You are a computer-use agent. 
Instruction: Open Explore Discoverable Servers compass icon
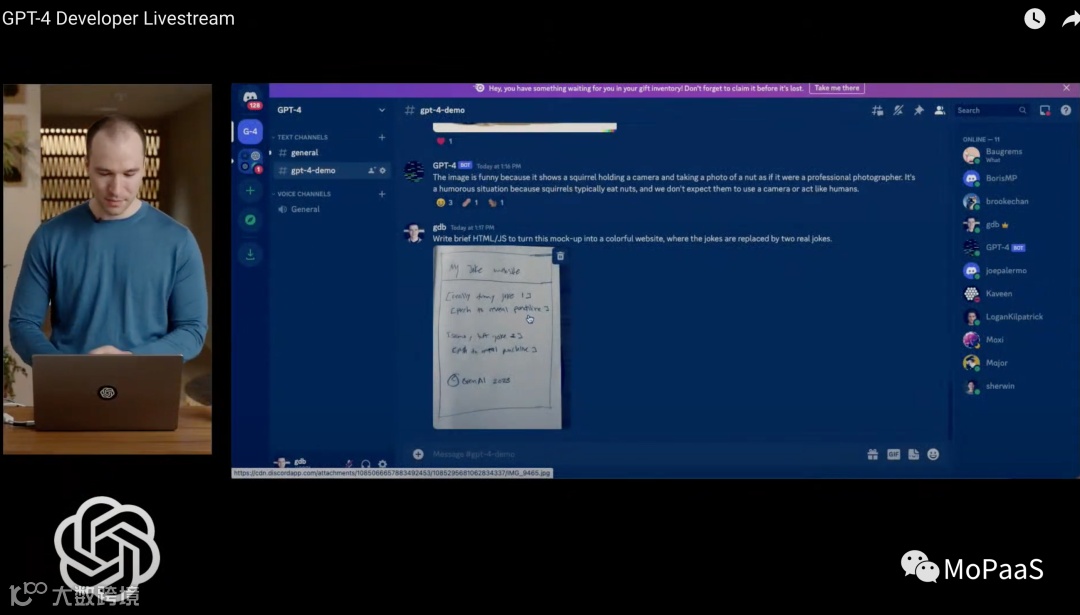tap(250, 220)
